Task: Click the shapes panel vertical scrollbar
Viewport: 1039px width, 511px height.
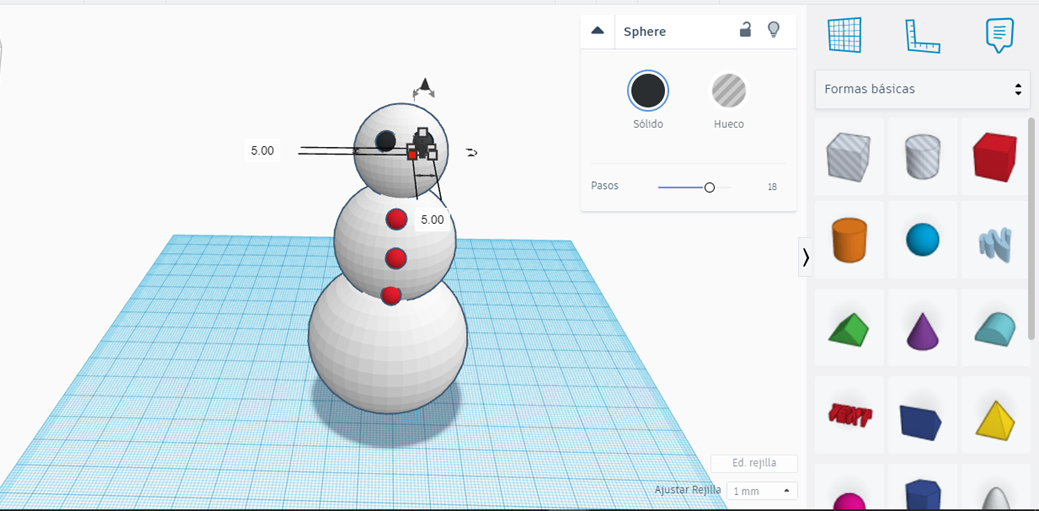Action: click(1031, 229)
